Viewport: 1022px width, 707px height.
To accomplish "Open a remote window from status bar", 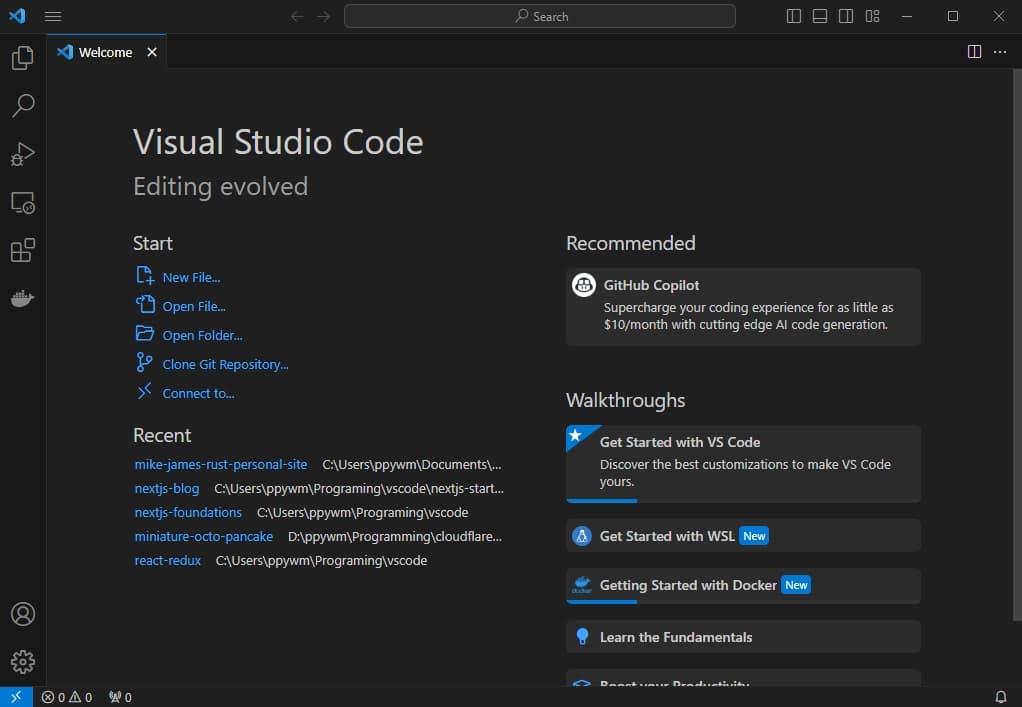I will [x=16, y=697].
